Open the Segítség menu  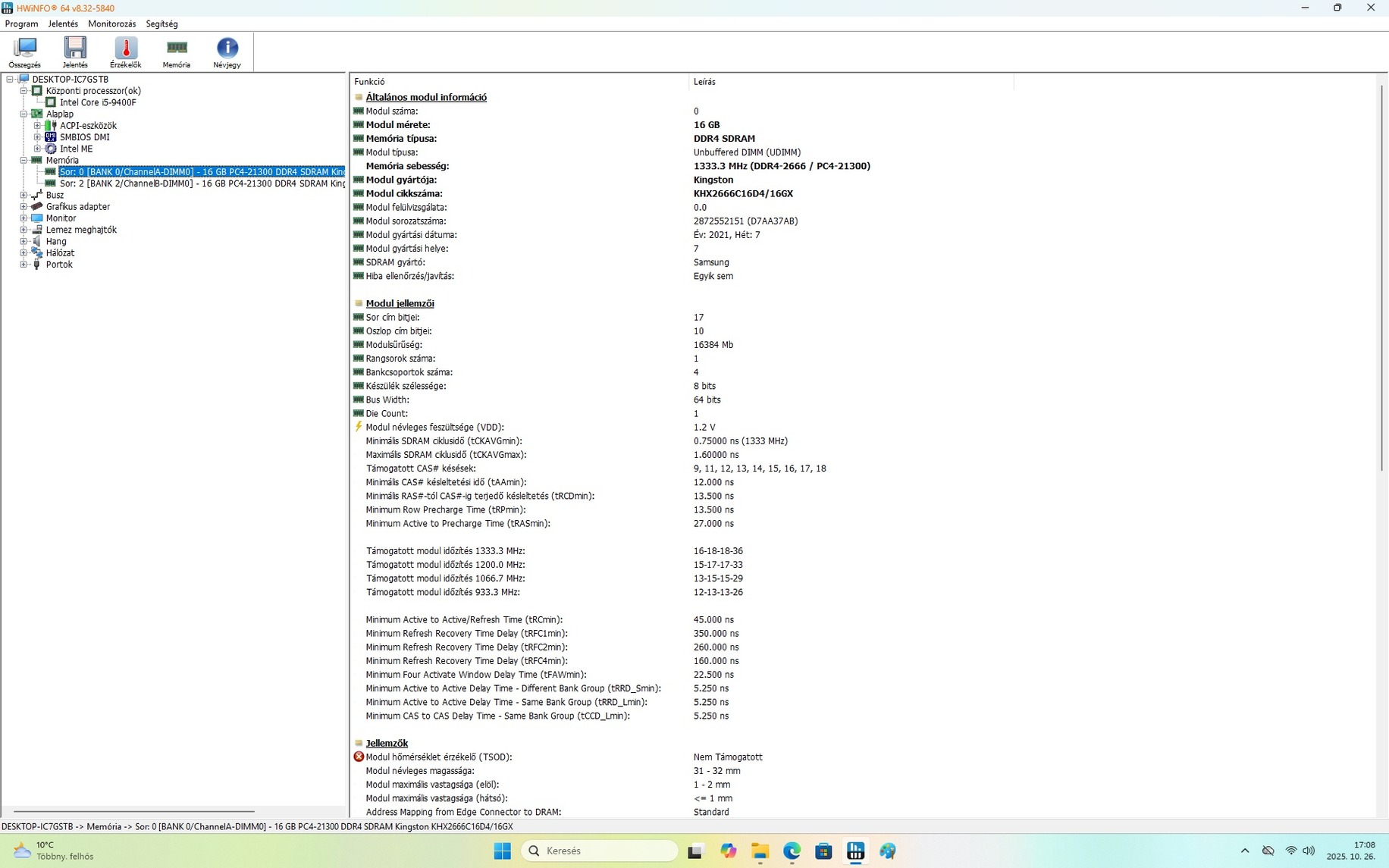click(x=161, y=24)
